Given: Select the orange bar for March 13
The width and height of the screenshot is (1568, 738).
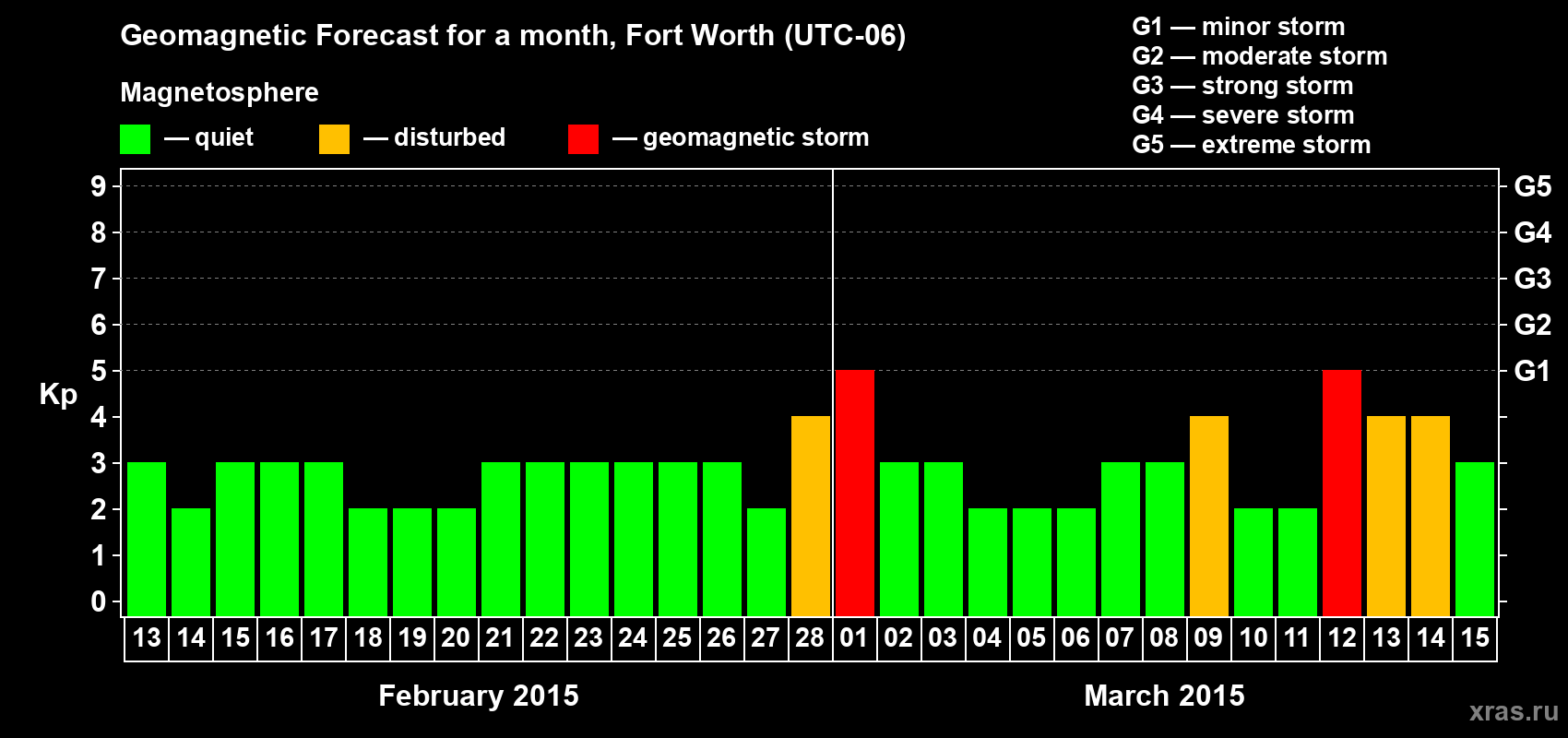Looking at the screenshot, I should click(x=1386, y=517).
